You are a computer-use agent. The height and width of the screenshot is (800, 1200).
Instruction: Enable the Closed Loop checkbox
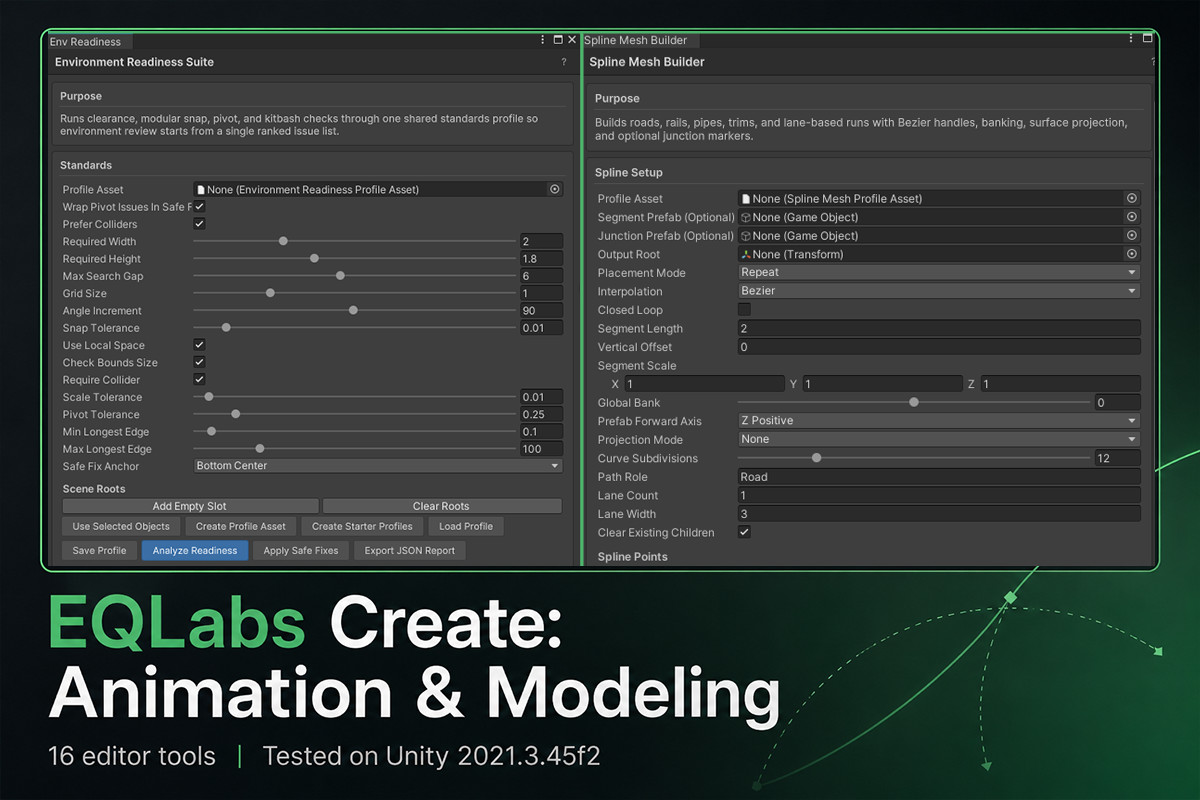pyautogui.click(x=744, y=310)
